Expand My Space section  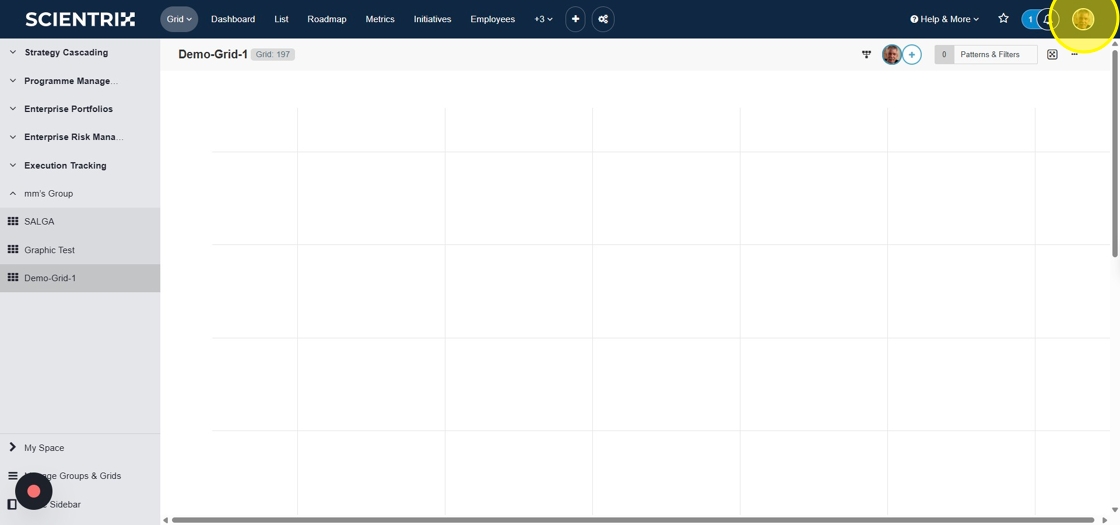point(44,448)
